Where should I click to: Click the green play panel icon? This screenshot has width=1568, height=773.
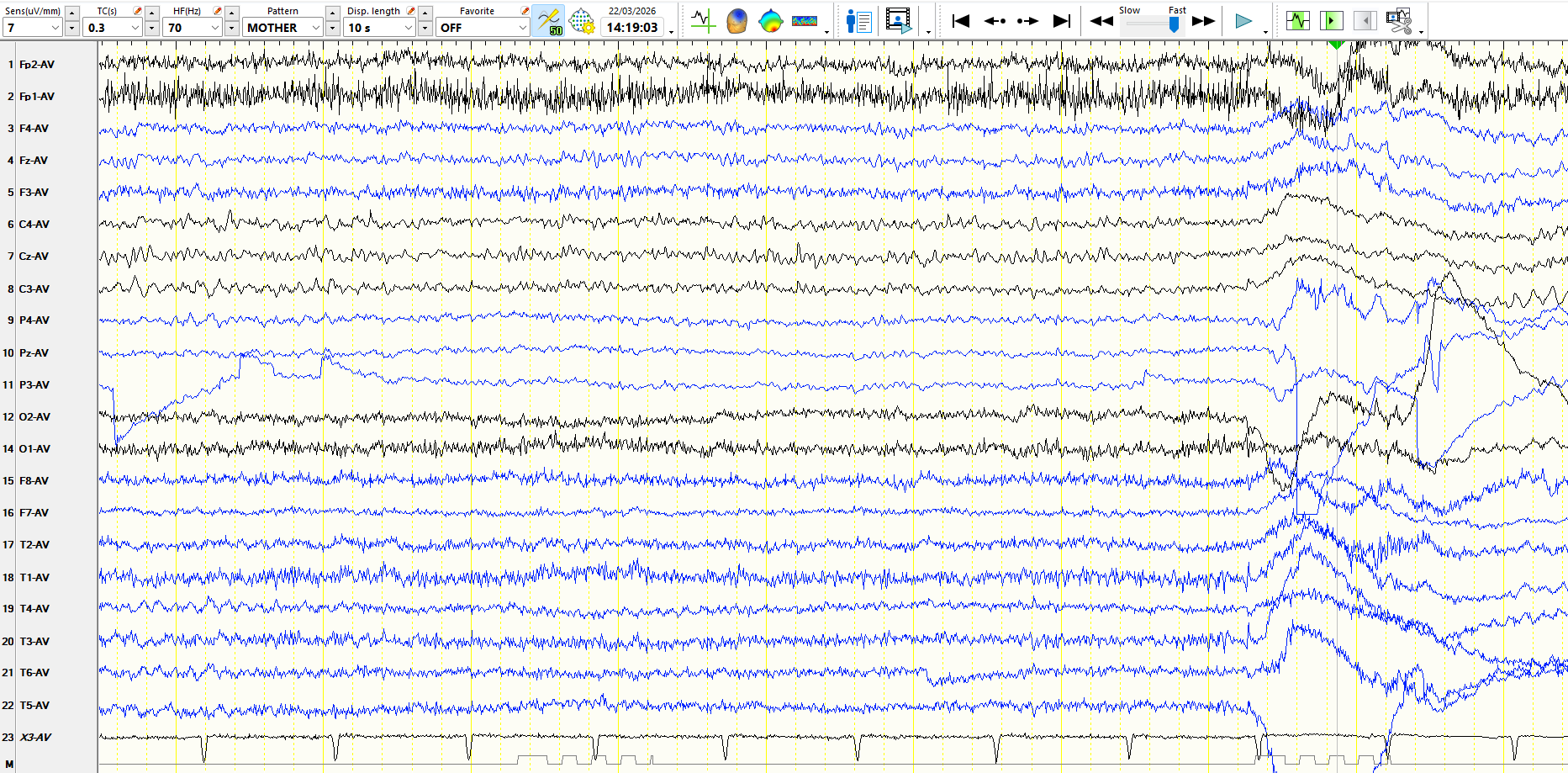(x=1332, y=20)
